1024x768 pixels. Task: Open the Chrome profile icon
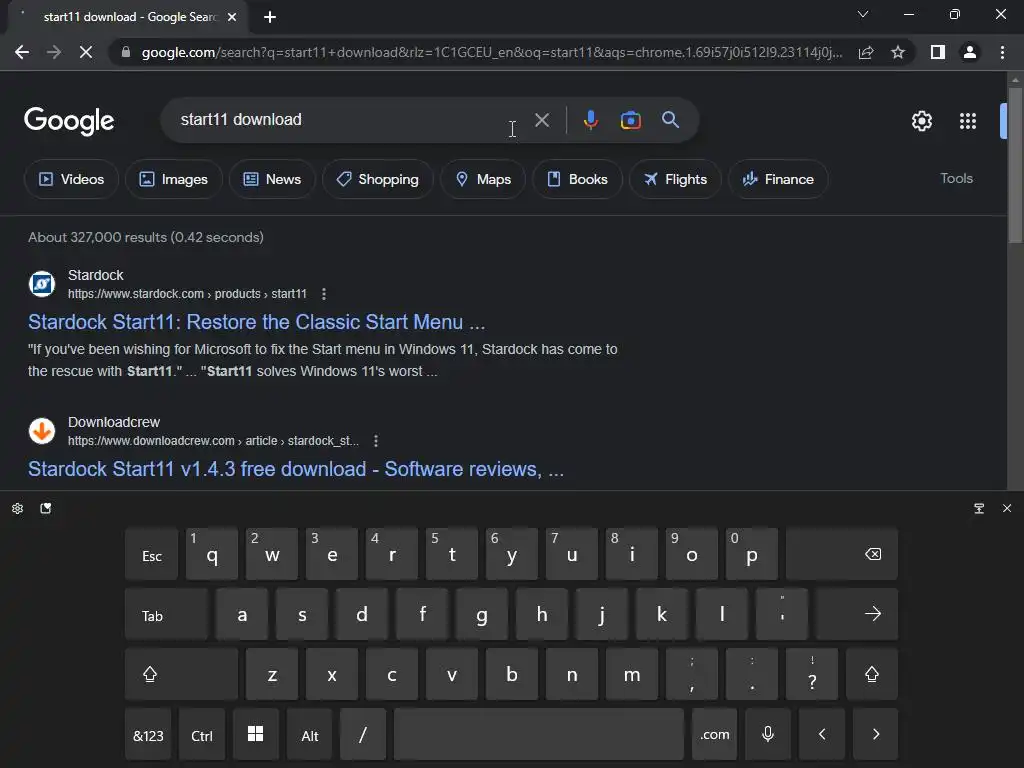coord(970,52)
